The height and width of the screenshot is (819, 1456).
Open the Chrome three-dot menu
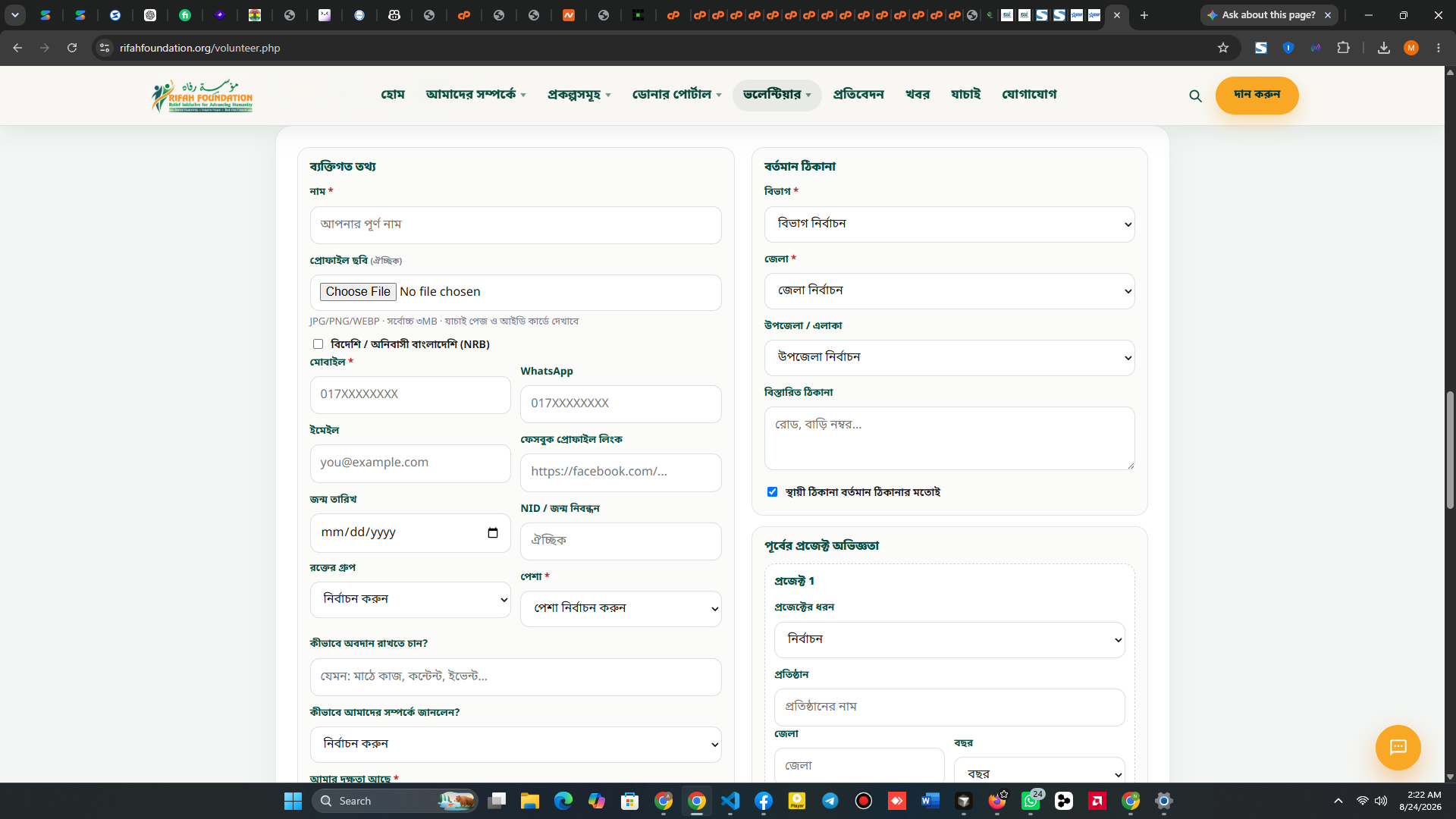[1439, 48]
